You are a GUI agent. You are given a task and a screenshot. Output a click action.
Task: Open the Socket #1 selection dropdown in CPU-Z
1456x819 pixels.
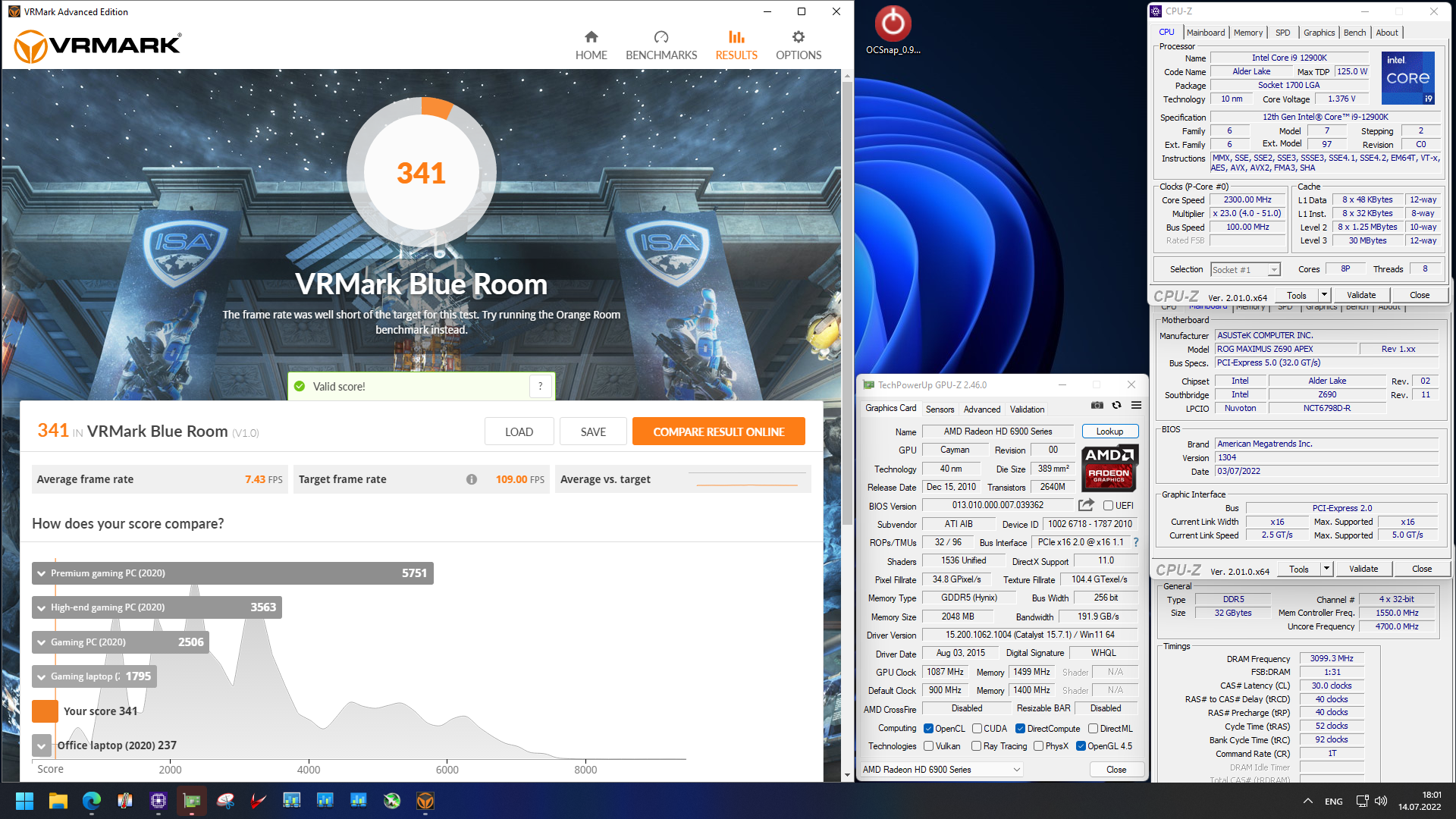click(x=1245, y=270)
